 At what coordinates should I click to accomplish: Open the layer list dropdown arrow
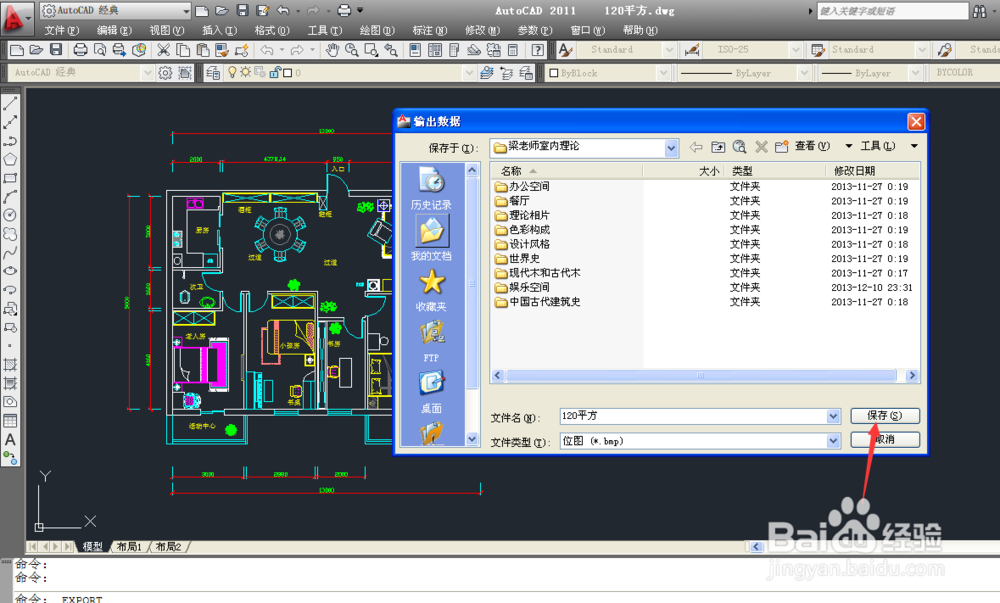coord(469,73)
